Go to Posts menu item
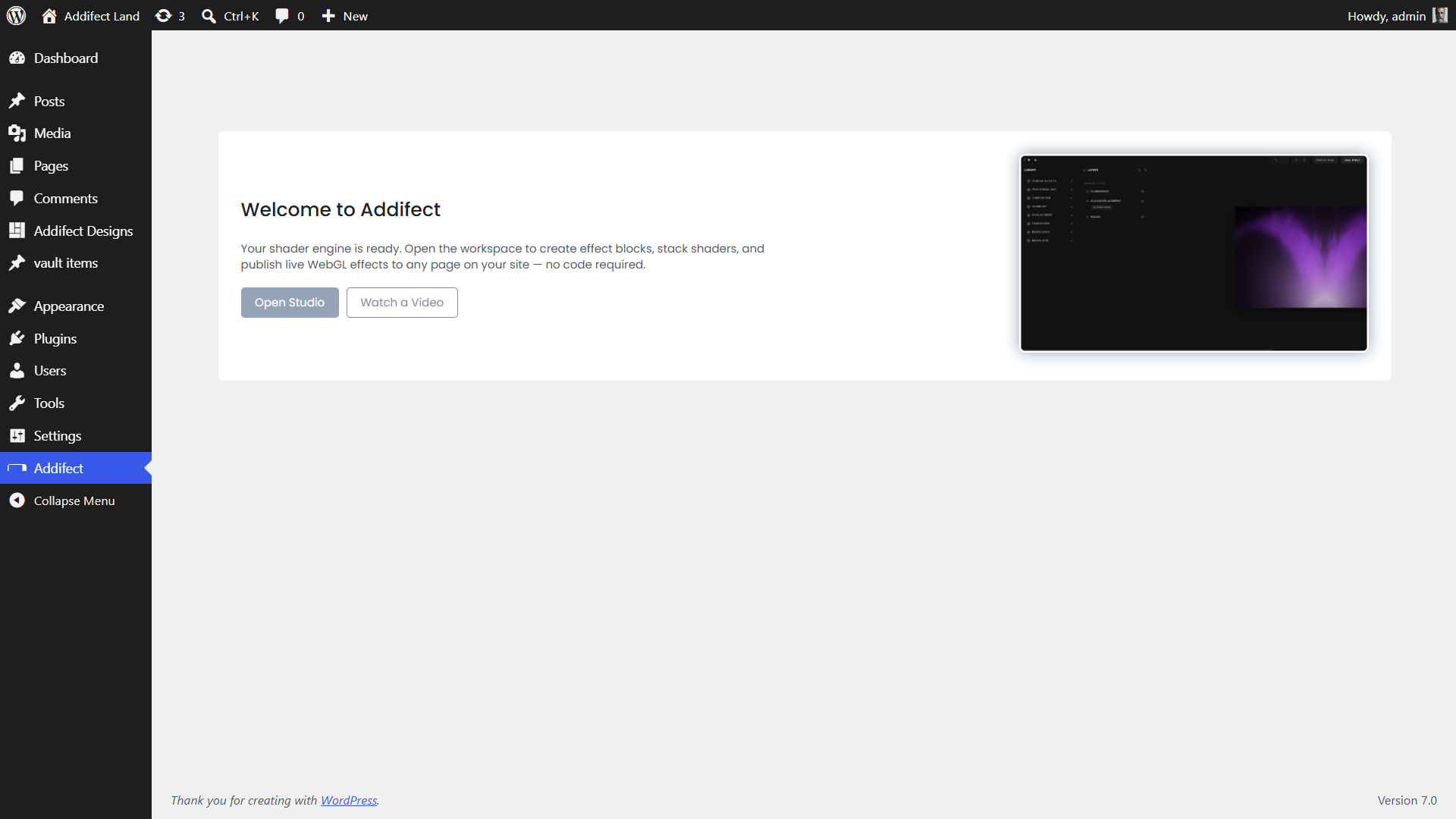 tap(76, 101)
